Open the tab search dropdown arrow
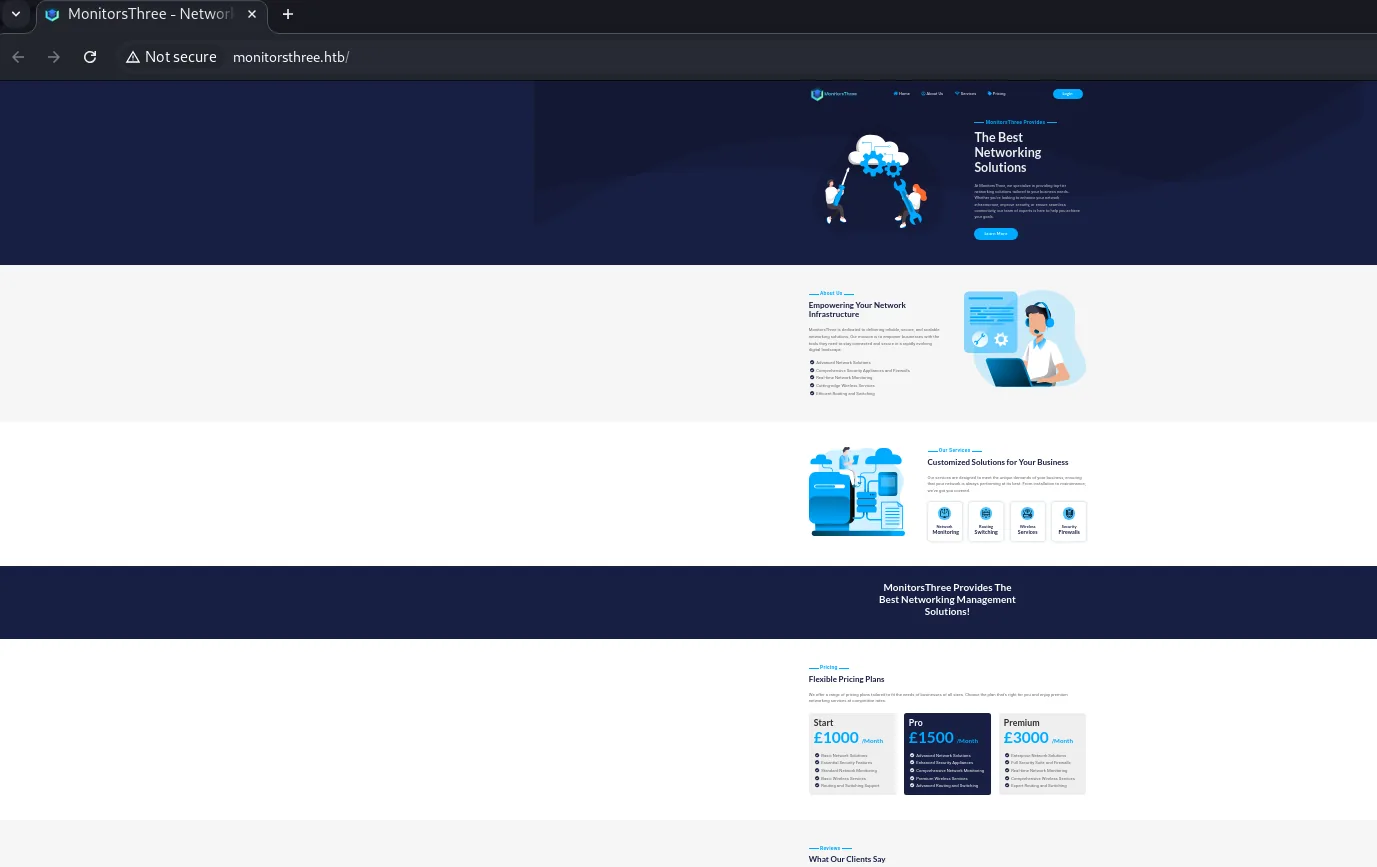The height and width of the screenshot is (867, 1377). (x=16, y=14)
